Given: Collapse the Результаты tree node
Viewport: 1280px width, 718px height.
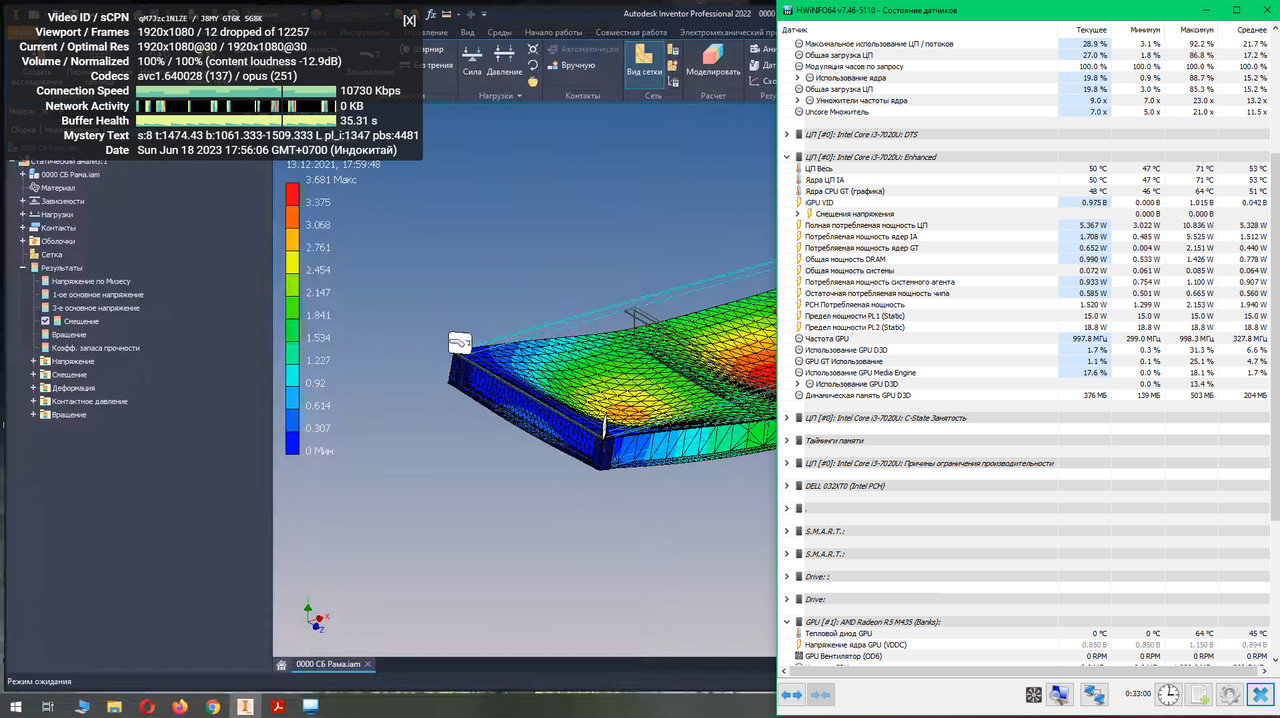Looking at the screenshot, I should [x=23, y=268].
